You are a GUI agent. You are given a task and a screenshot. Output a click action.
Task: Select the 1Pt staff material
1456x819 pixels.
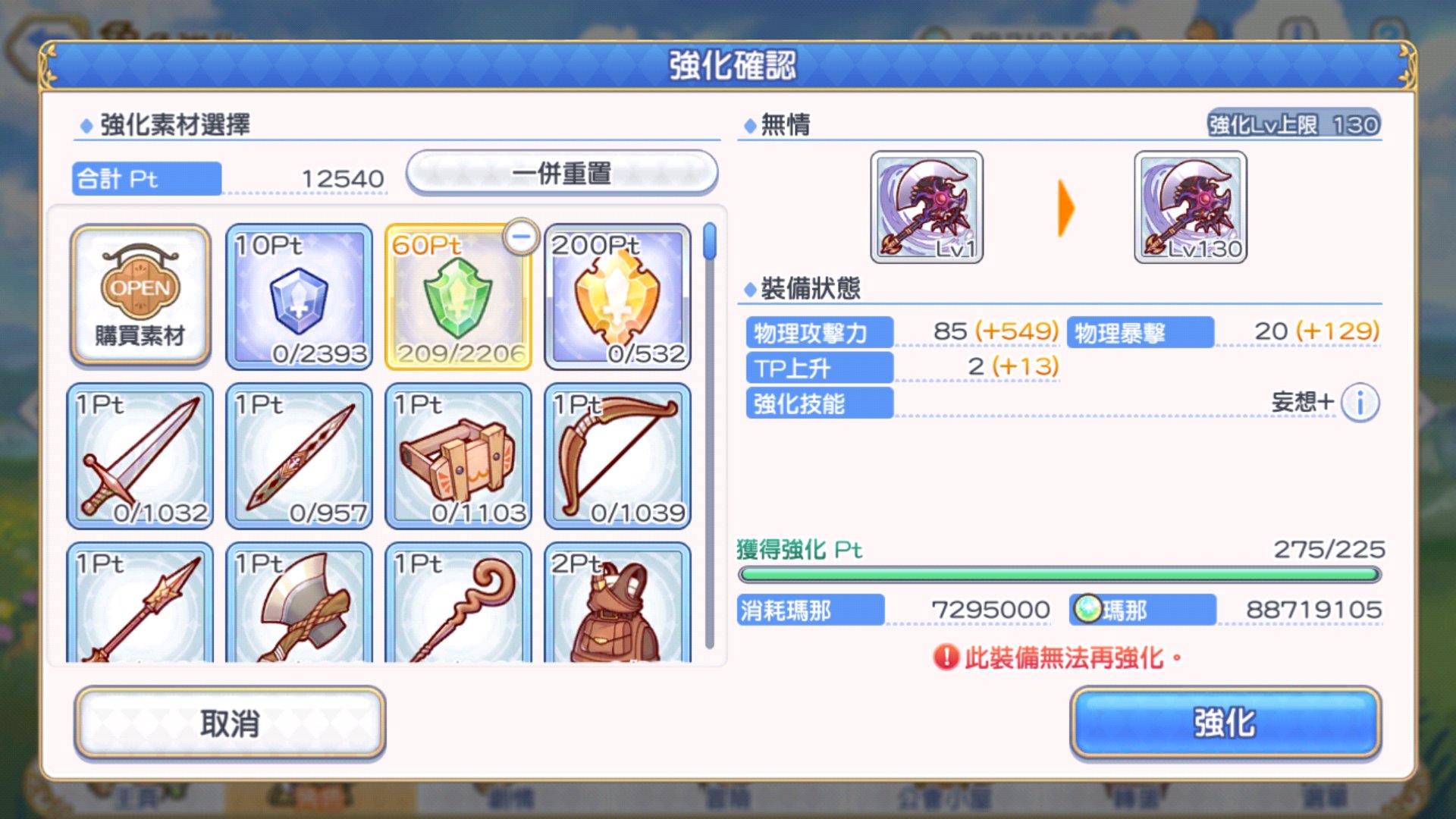click(x=459, y=603)
